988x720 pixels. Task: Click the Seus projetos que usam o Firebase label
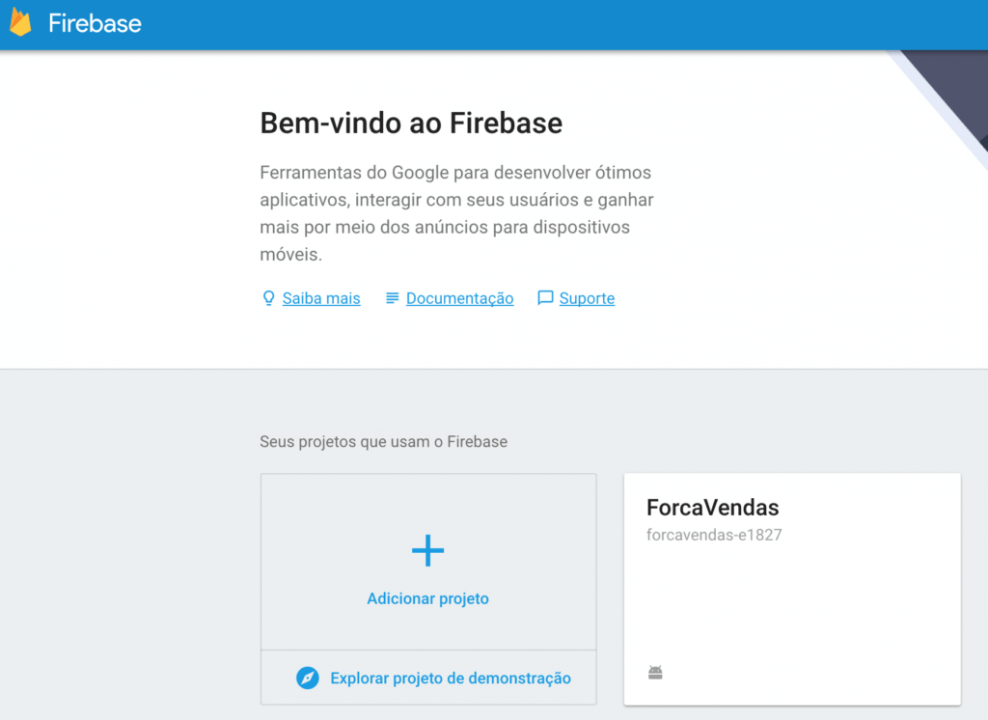coord(384,442)
